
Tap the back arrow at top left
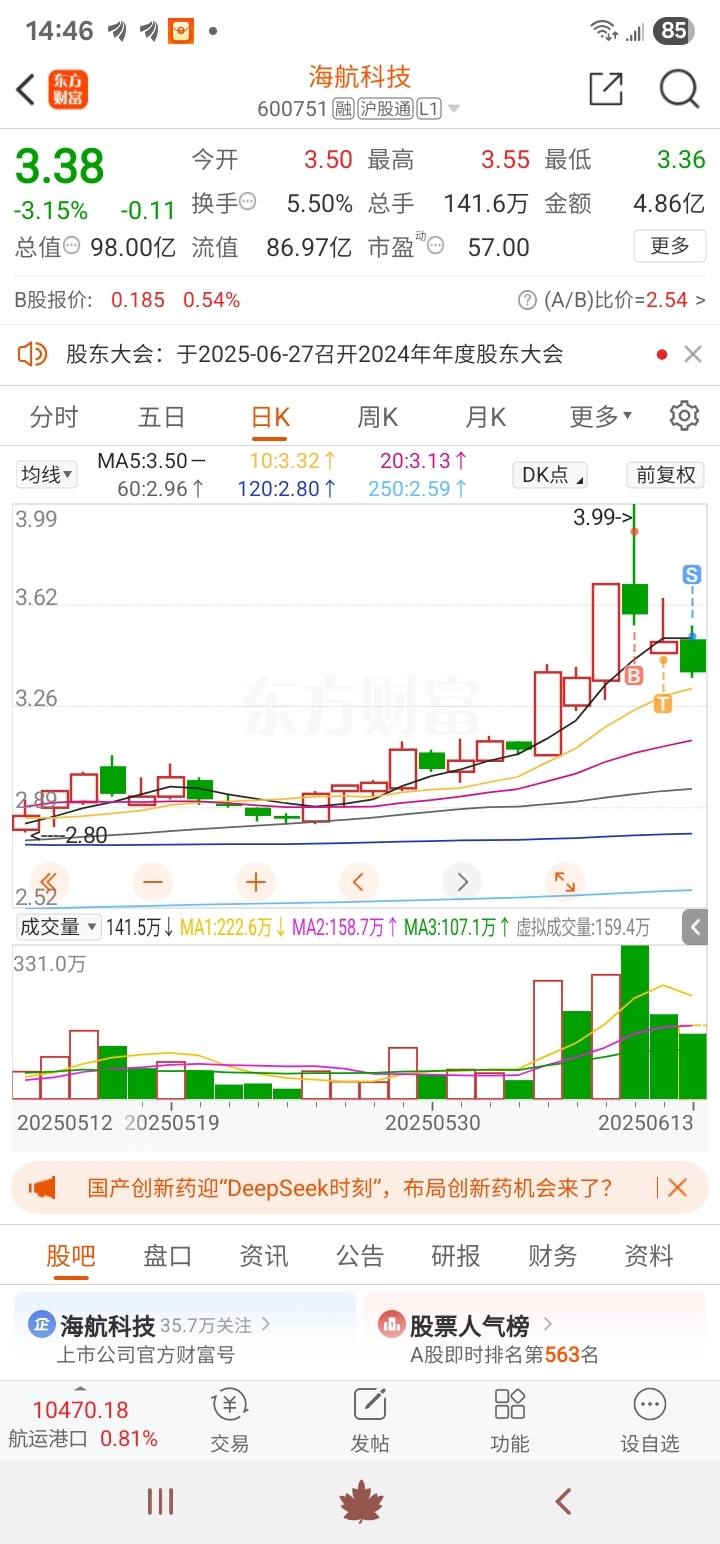[x=26, y=90]
